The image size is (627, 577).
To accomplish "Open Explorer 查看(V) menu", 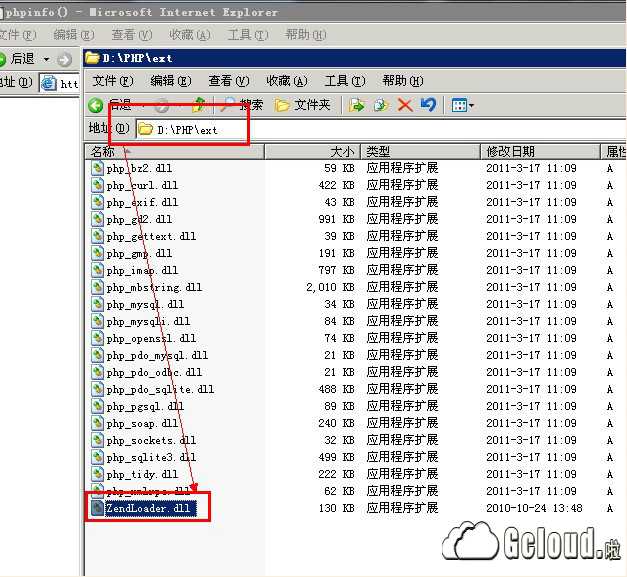I will pos(229,81).
